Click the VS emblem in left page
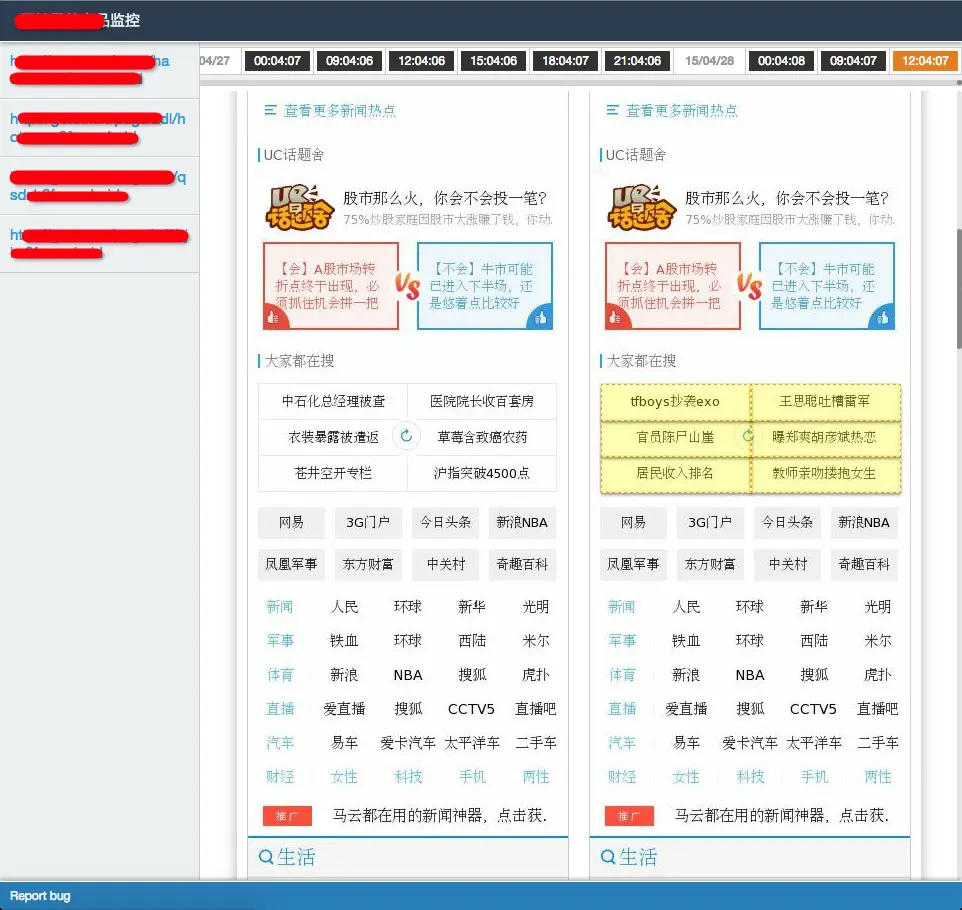 coord(407,286)
